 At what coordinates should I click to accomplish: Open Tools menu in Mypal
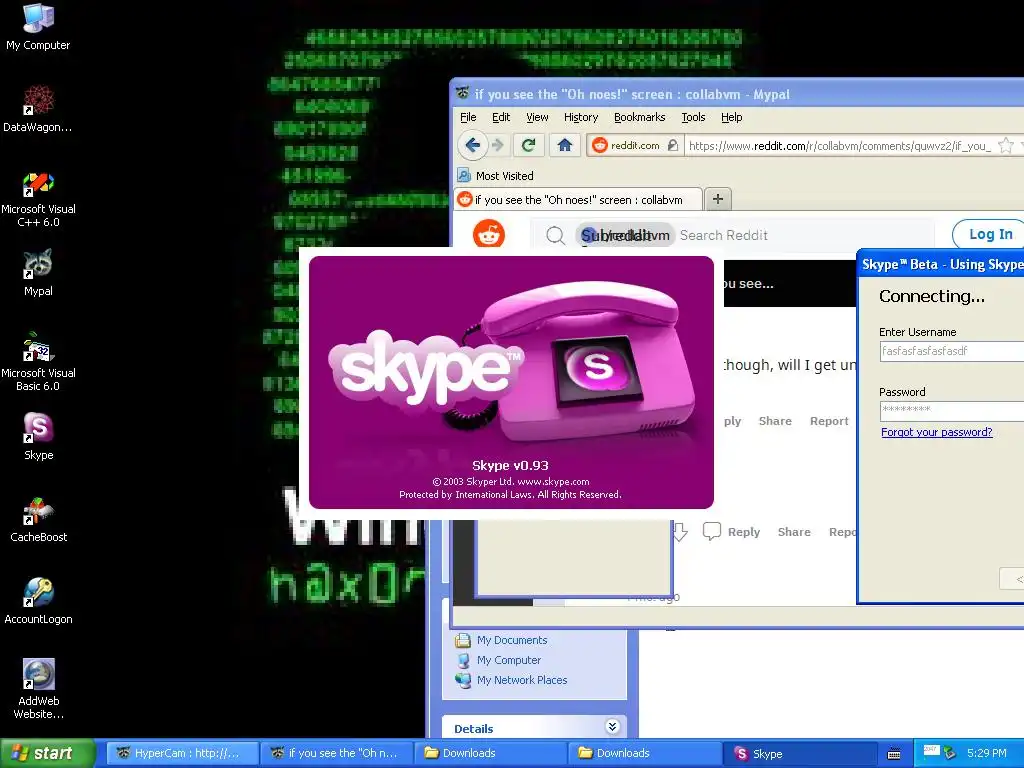tap(693, 117)
